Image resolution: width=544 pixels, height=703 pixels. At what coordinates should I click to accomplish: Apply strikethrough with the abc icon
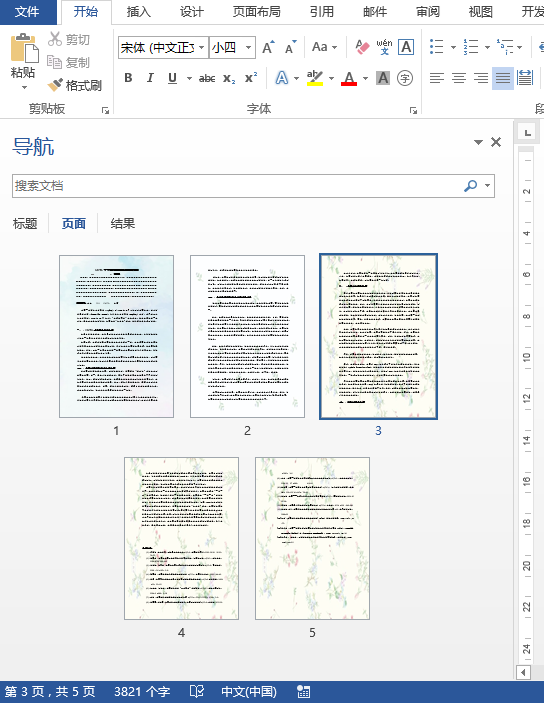click(x=207, y=78)
